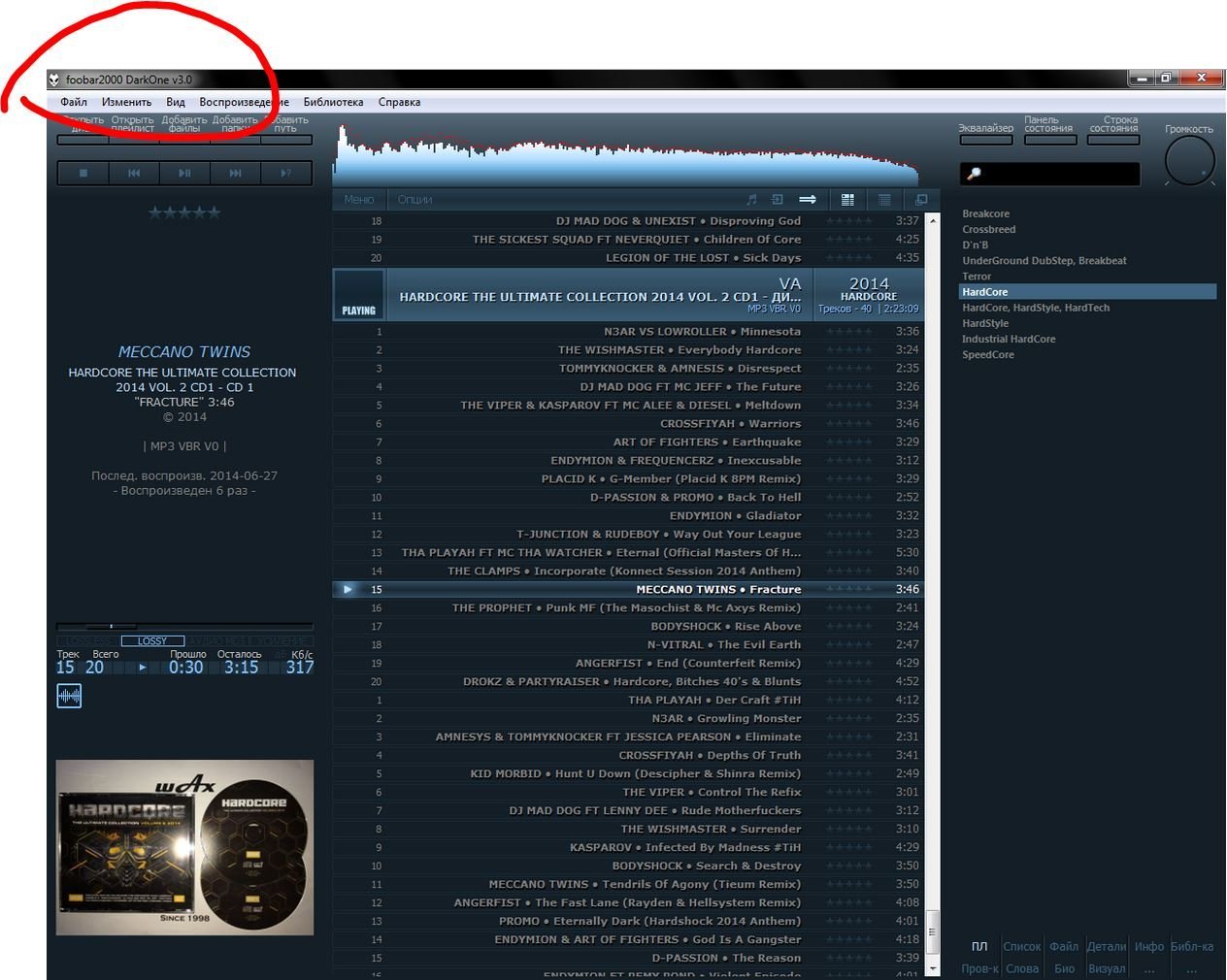This screenshot has height=980, width=1227.
Task: Select the Breakcore playlist
Action: (x=985, y=213)
